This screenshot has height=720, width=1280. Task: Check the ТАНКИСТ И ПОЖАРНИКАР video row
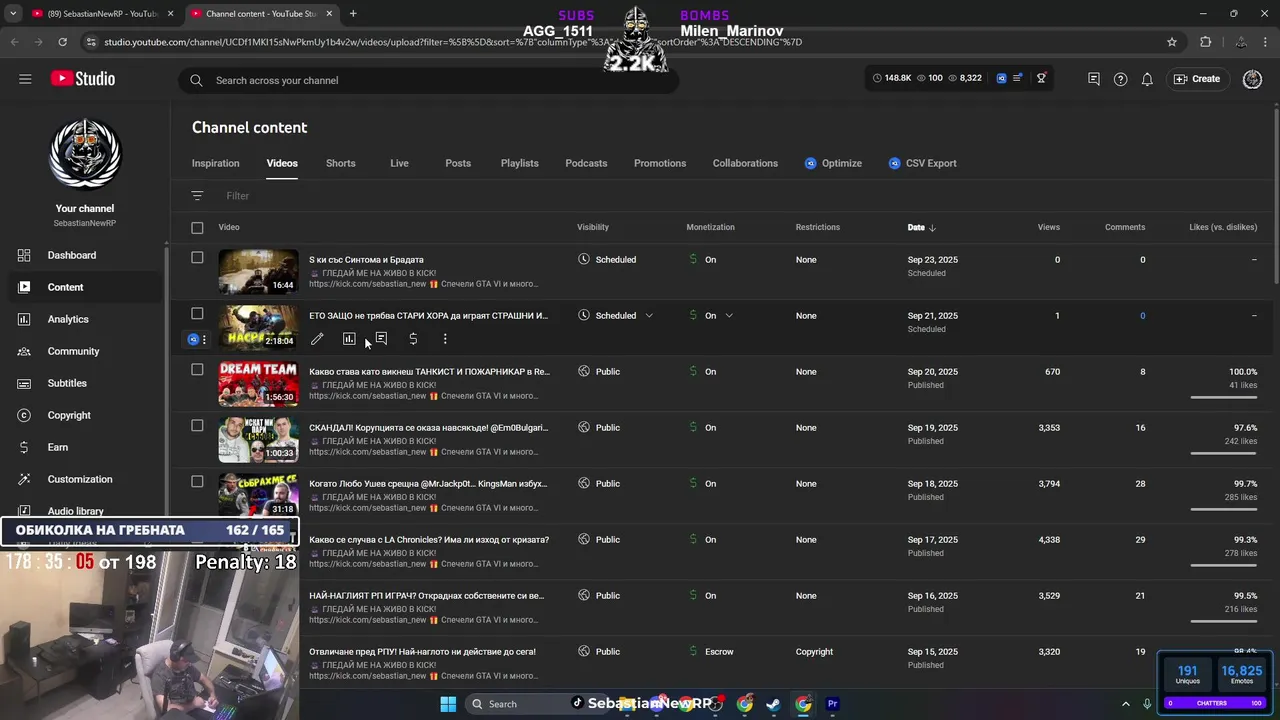click(197, 370)
